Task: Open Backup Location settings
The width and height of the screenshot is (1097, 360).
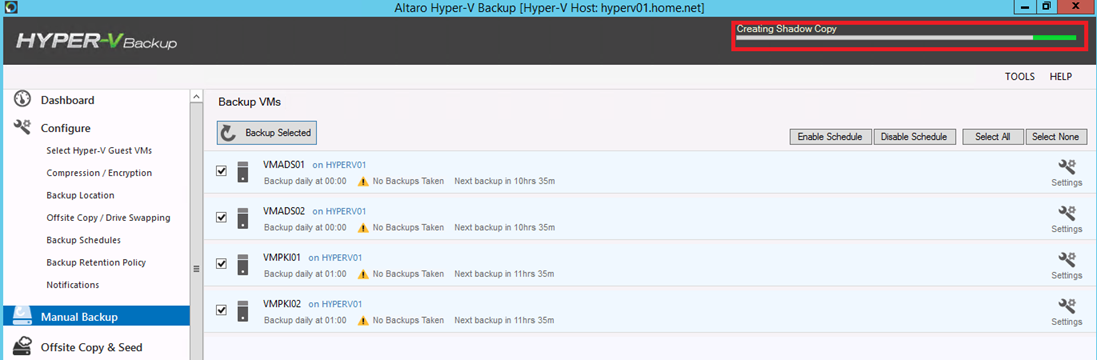Action: (80, 196)
